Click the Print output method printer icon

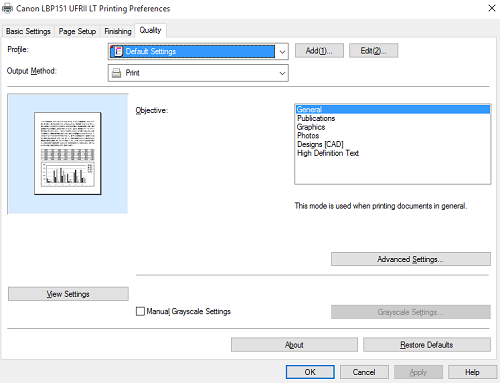[116, 73]
